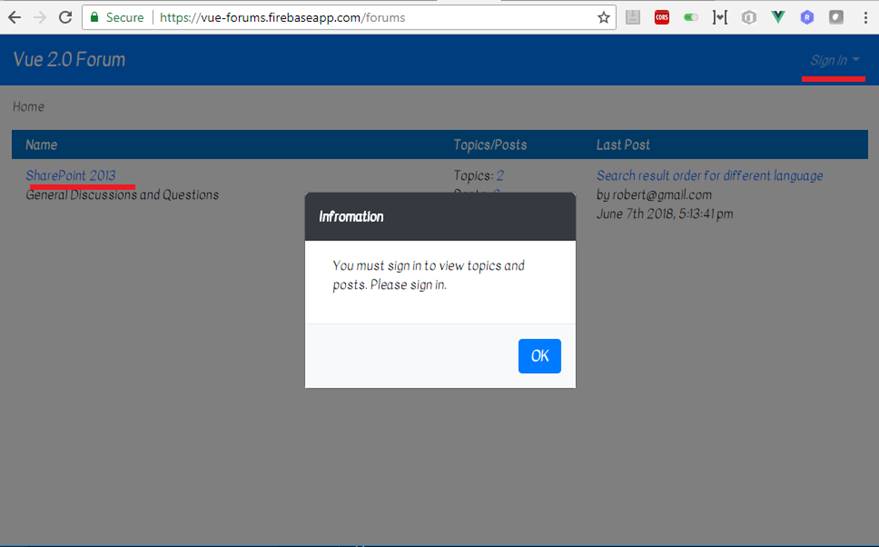Open 'Search result order for different language' post
879x547 pixels.
coord(710,175)
